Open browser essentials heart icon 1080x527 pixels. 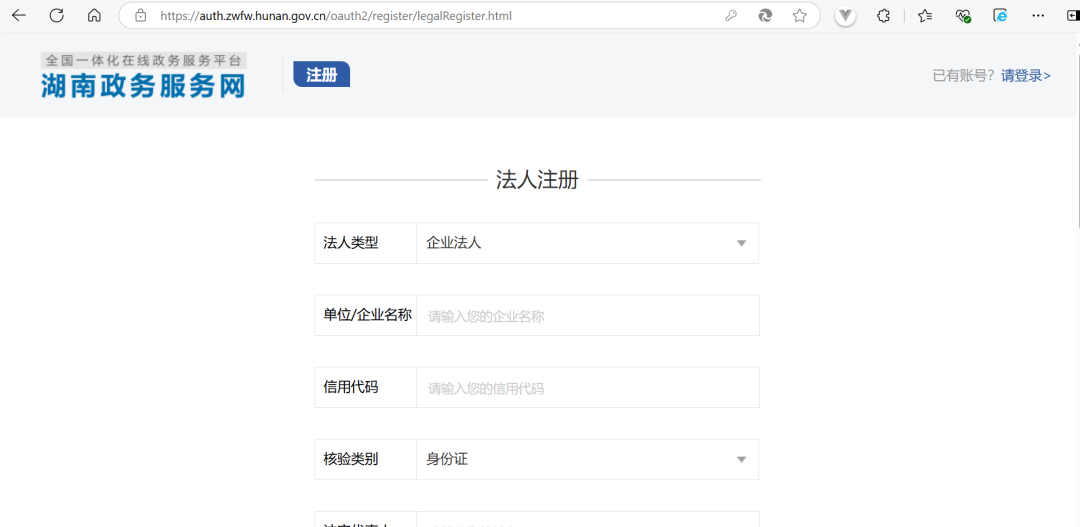click(963, 16)
